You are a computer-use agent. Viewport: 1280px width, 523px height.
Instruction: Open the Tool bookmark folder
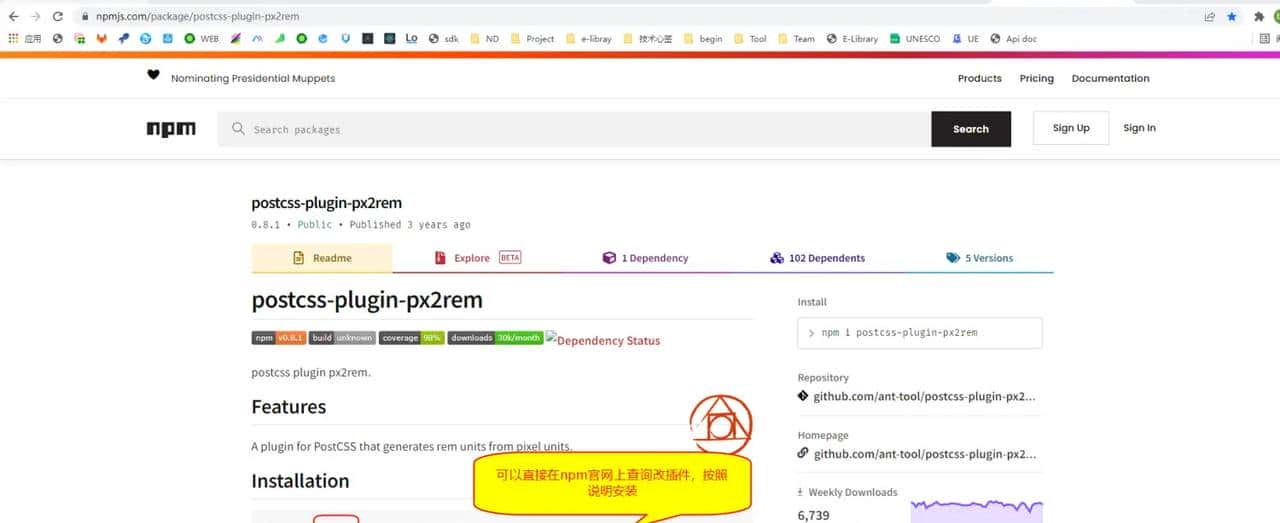click(749, 39)
